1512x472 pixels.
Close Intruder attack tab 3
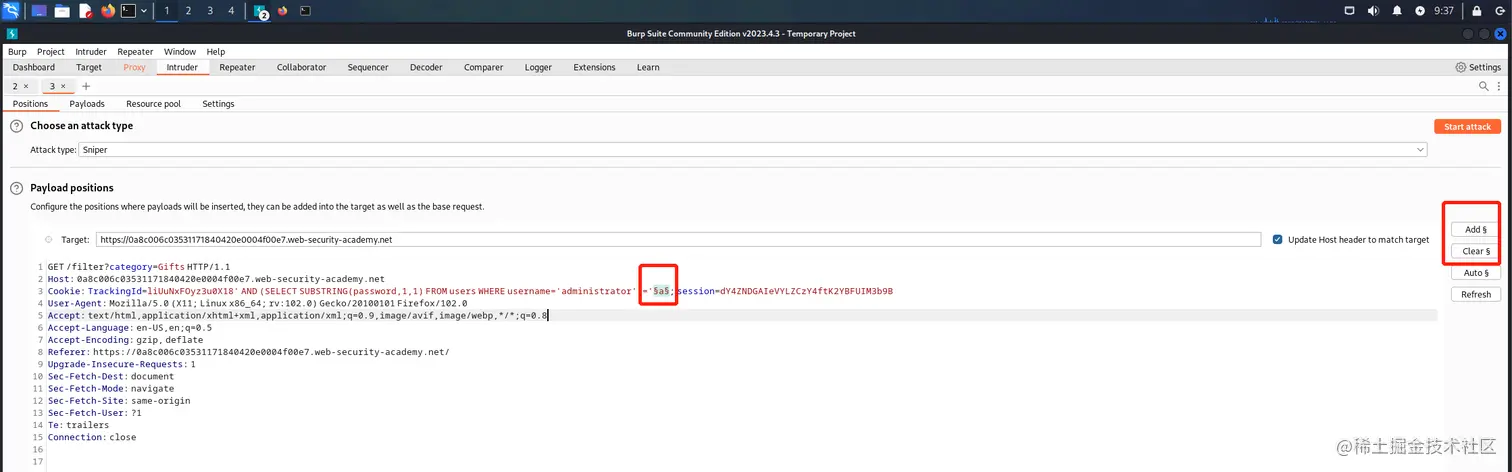coord(63,86)
